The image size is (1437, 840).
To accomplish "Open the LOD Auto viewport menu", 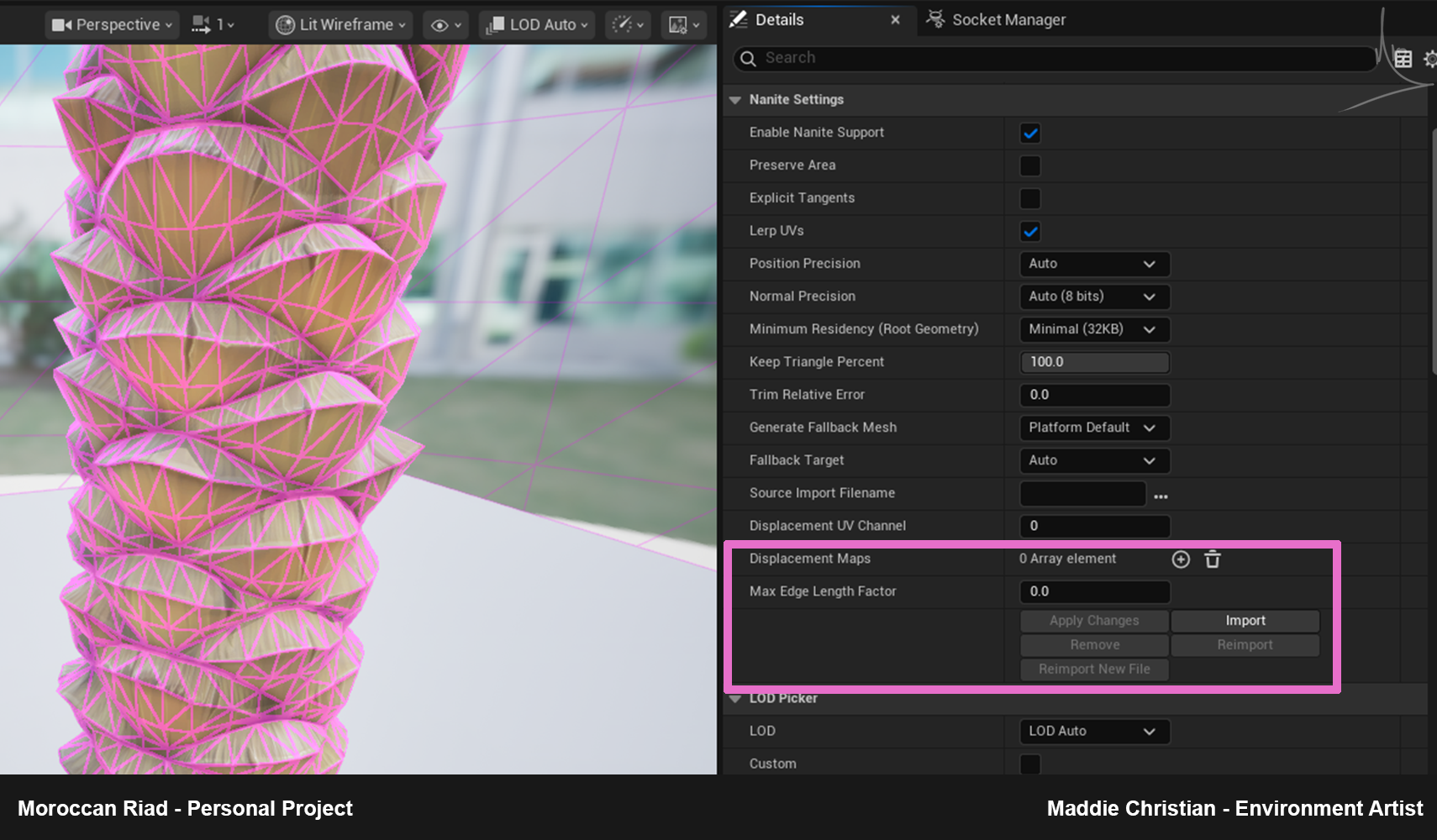I will pos(537,24).
